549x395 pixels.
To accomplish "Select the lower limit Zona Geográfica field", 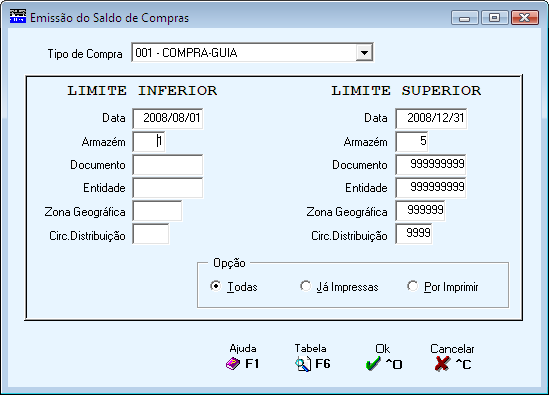I will pyautogui.click(x=157, y=211).
